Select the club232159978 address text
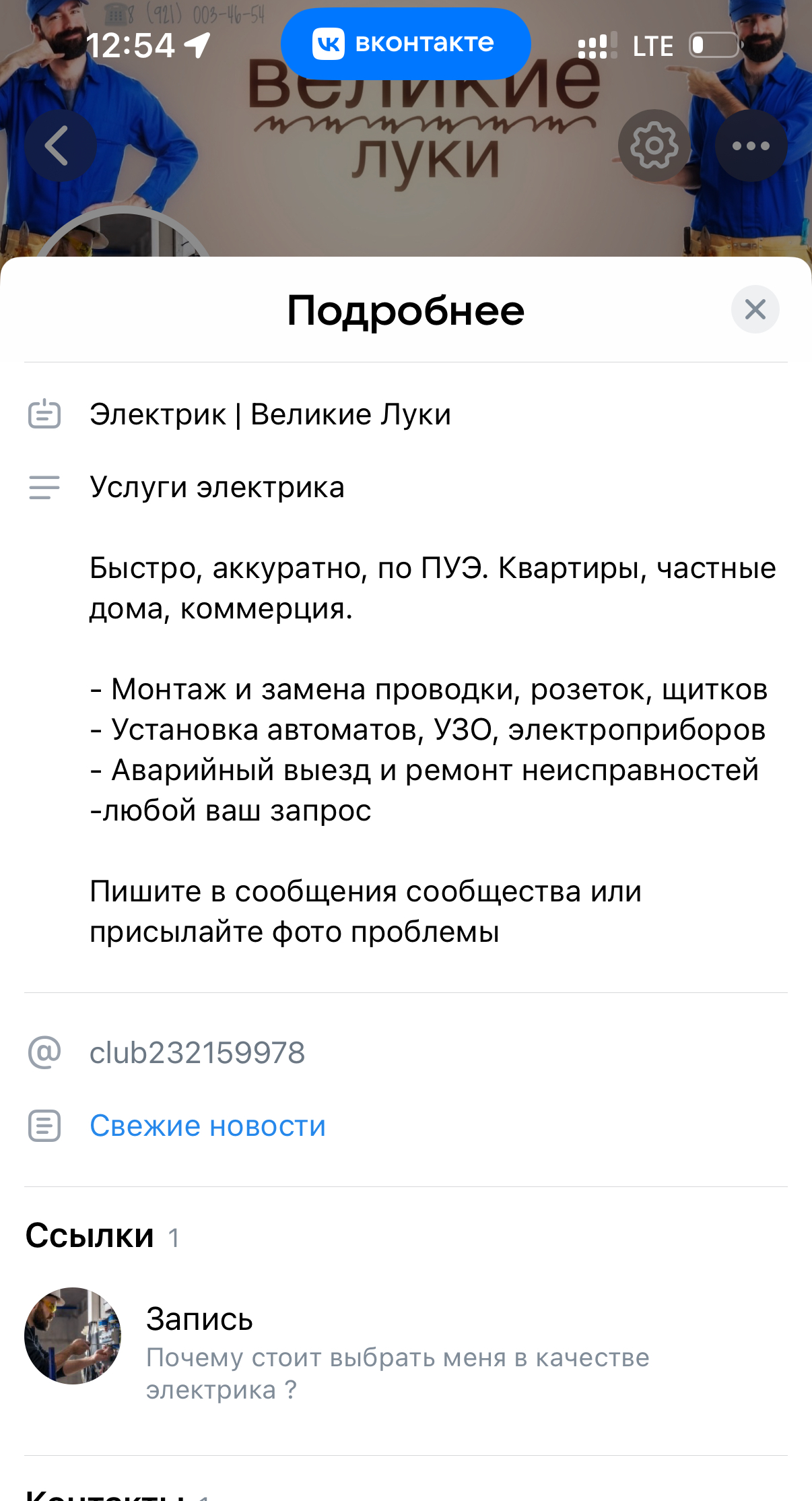The width and height of the screenshot is (812, 1501). click(x=197, y=1052)
